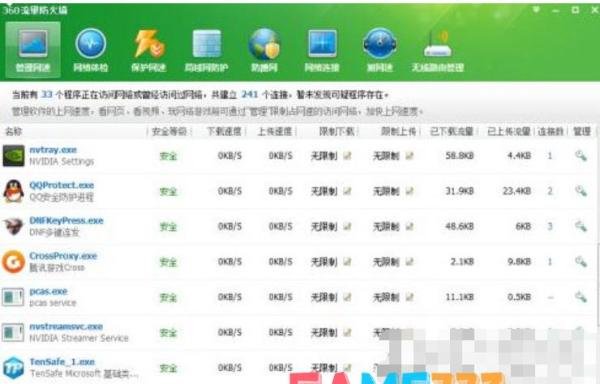Sort by the 安全等级 column header
600x384 pixels.
click(x=169, y=132)
